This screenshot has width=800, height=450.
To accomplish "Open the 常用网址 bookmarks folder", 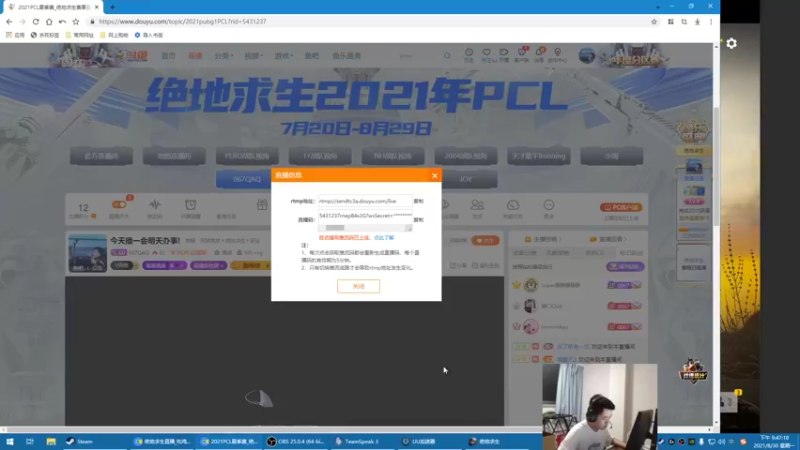I will pos(80,35).
